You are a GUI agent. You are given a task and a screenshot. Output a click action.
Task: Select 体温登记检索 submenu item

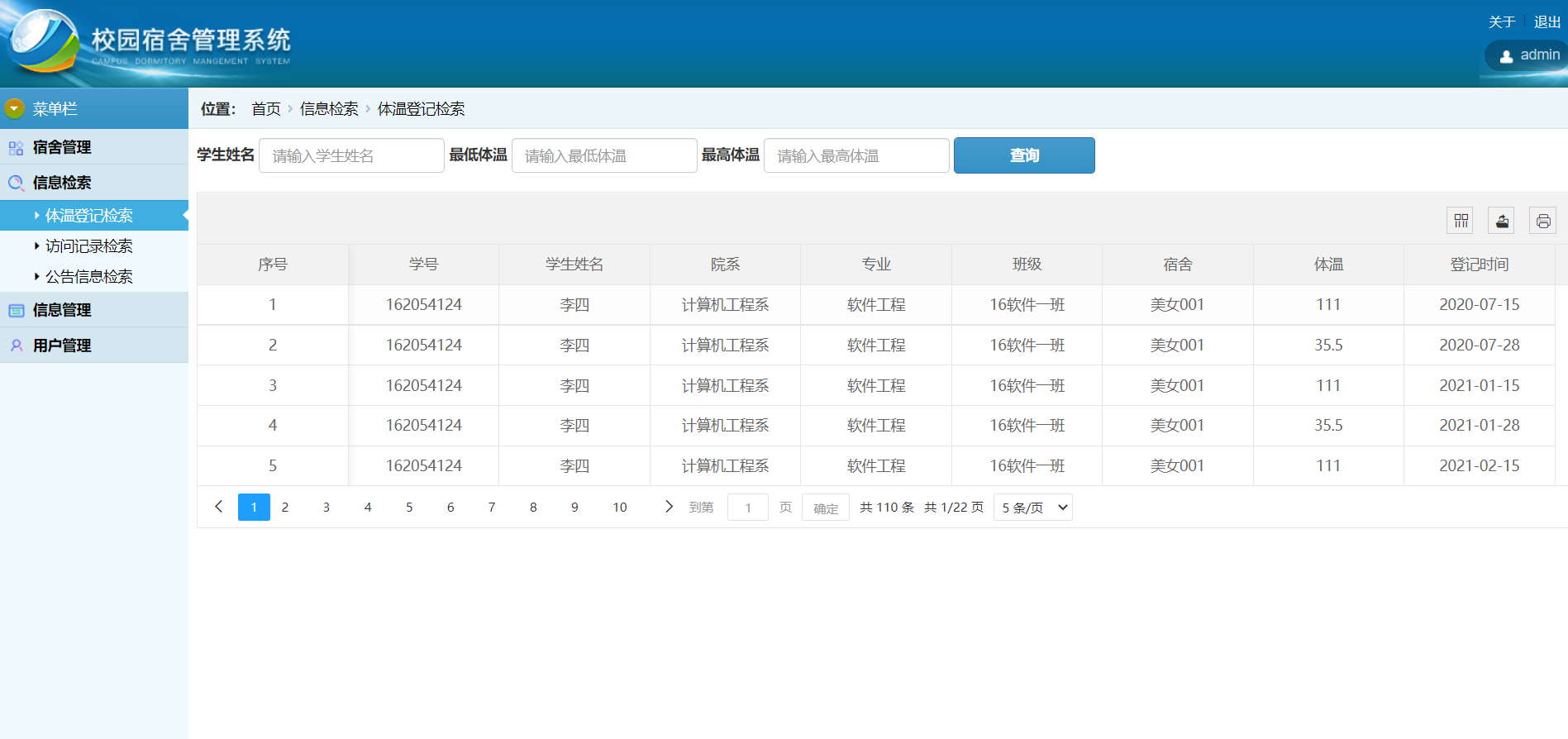[94, 216]
